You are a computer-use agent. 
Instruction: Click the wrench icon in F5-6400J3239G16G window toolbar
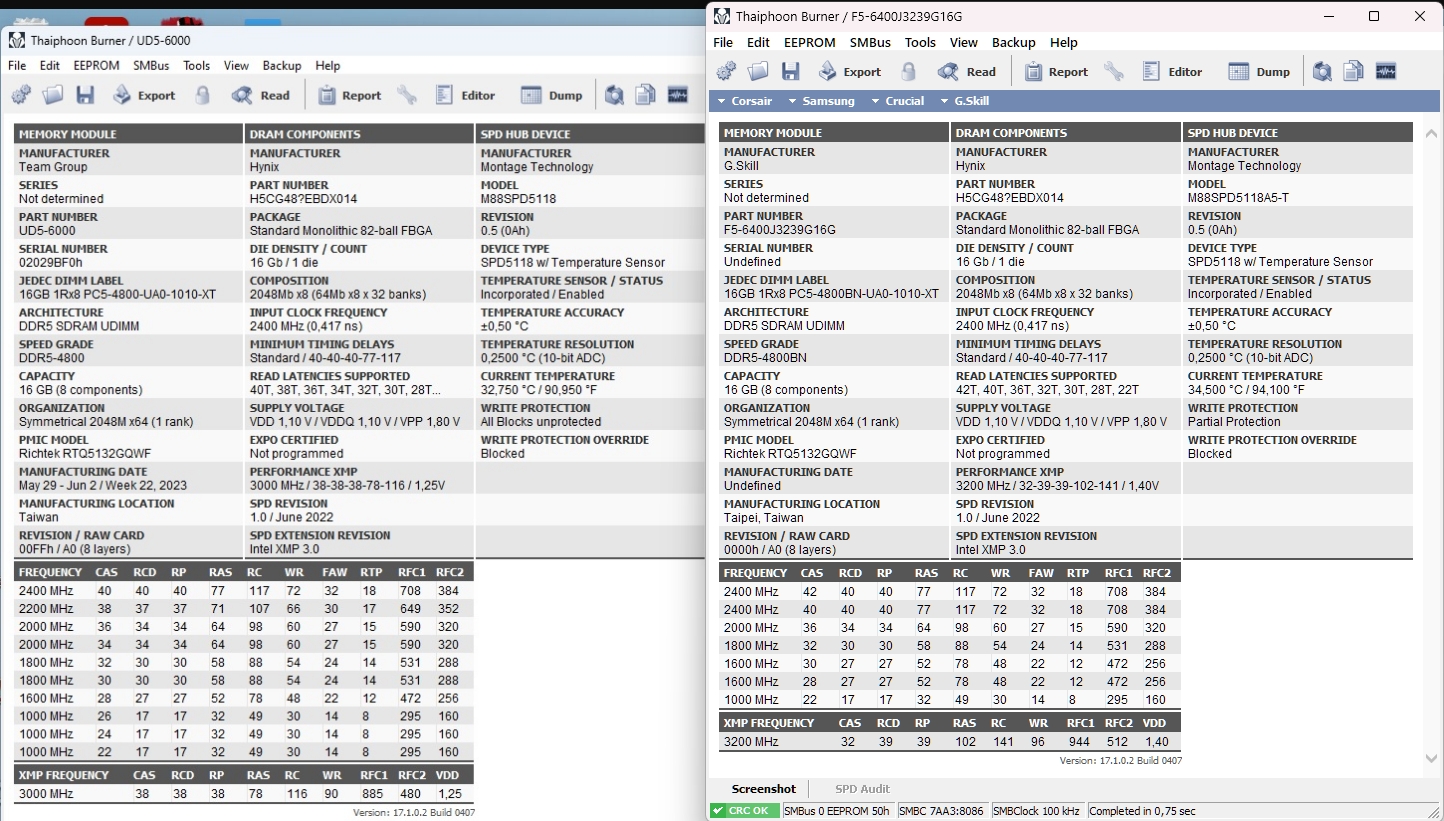[x=1113, y=71]
